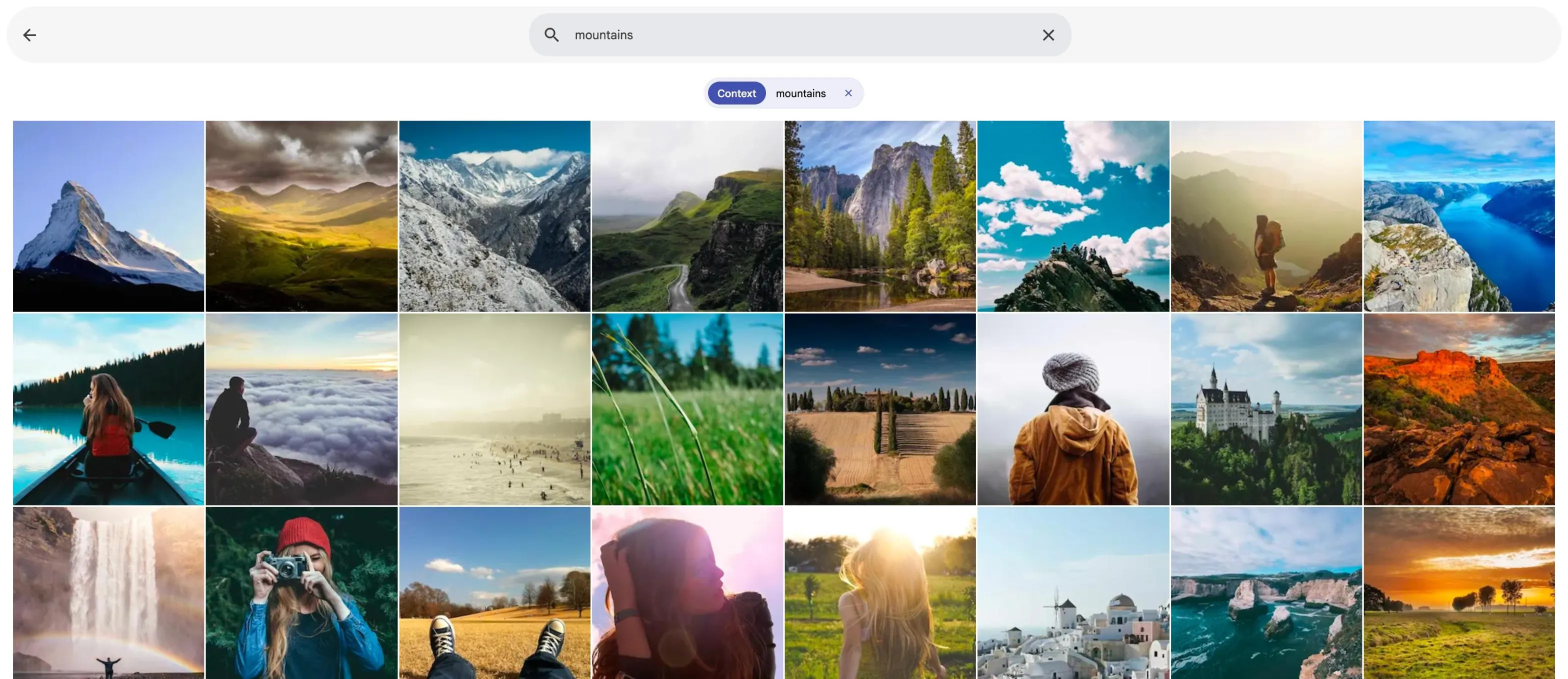1568x679 pixels.
Task: Open the red-hat woman with camera photo
Action: pos(301,593)
